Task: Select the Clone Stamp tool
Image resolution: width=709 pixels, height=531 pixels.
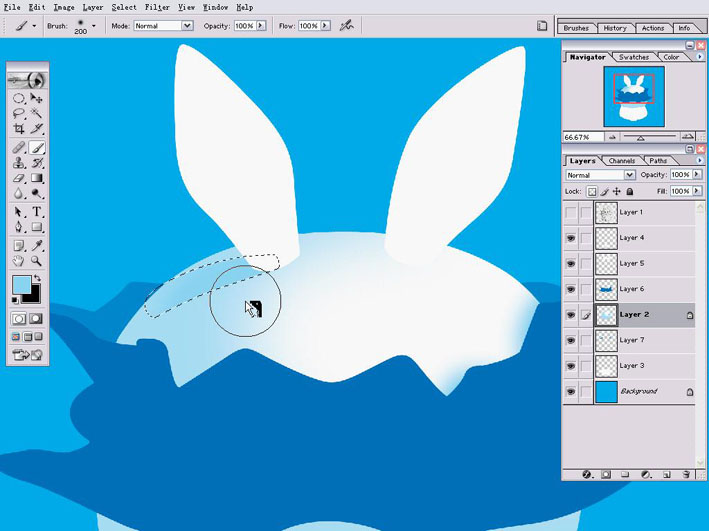Action: (x=19, y=163)
